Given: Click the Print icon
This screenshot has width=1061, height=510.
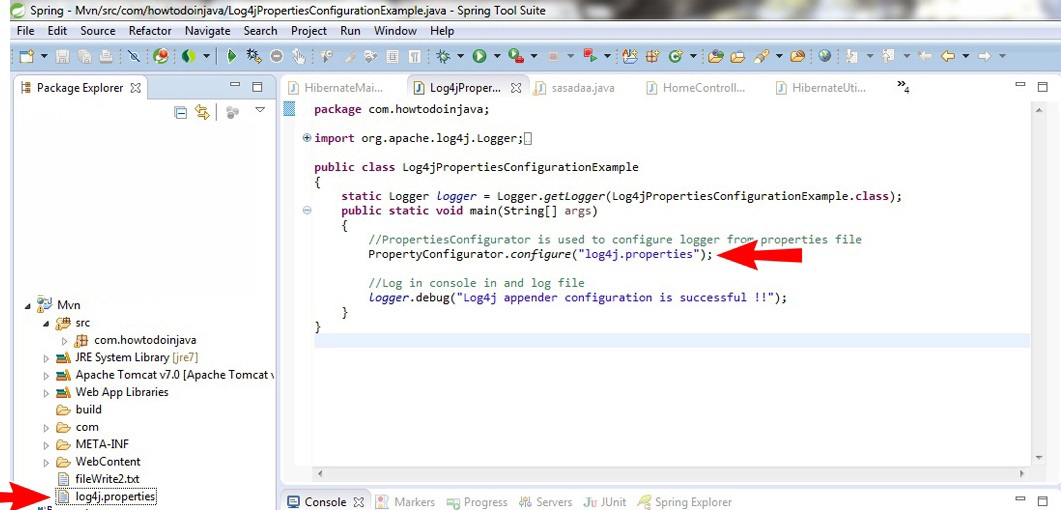Looking at the screenshot, I should pyautogui.click(x=106, y=56).
